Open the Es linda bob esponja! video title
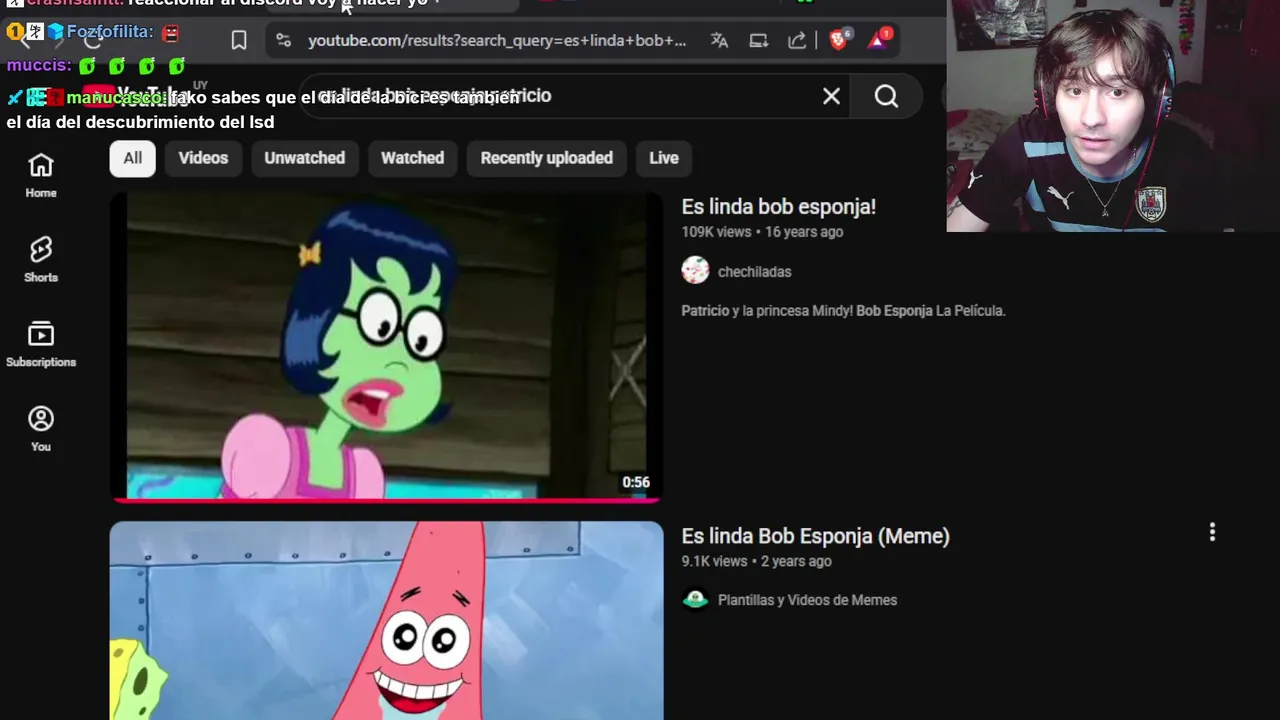This screenshot has height=720, width=1280. pos(778,207)
